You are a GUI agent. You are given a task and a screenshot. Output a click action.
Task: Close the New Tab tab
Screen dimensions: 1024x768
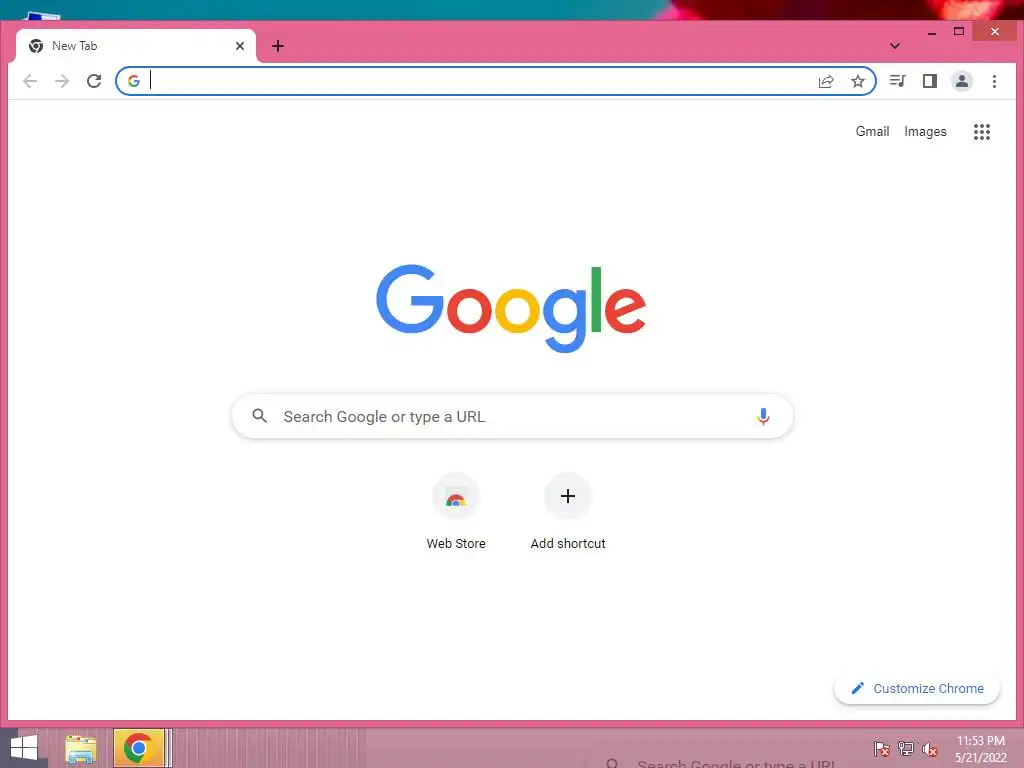[x=240, y=46]
